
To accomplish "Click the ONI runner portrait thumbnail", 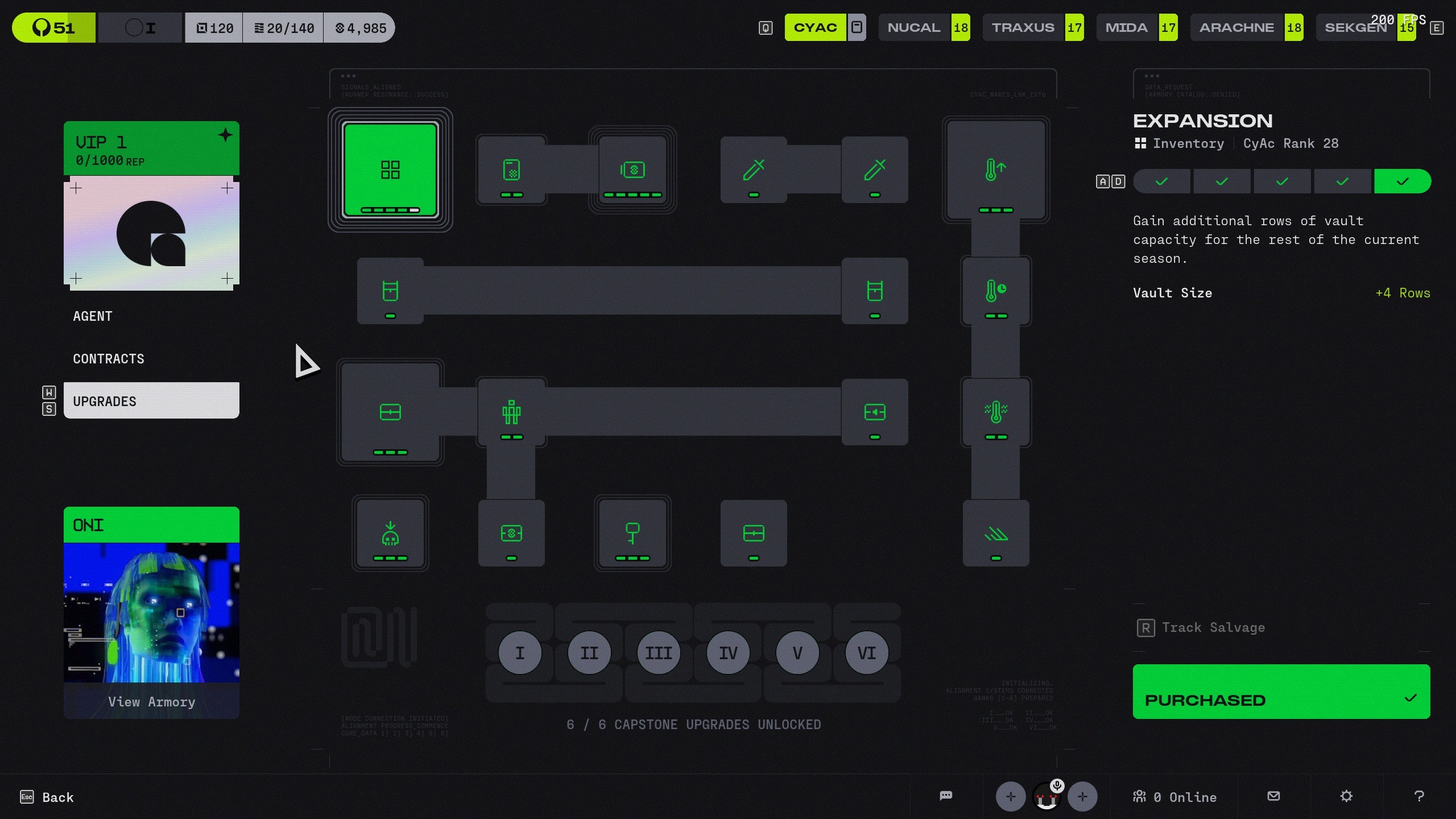I will (151, 612).
